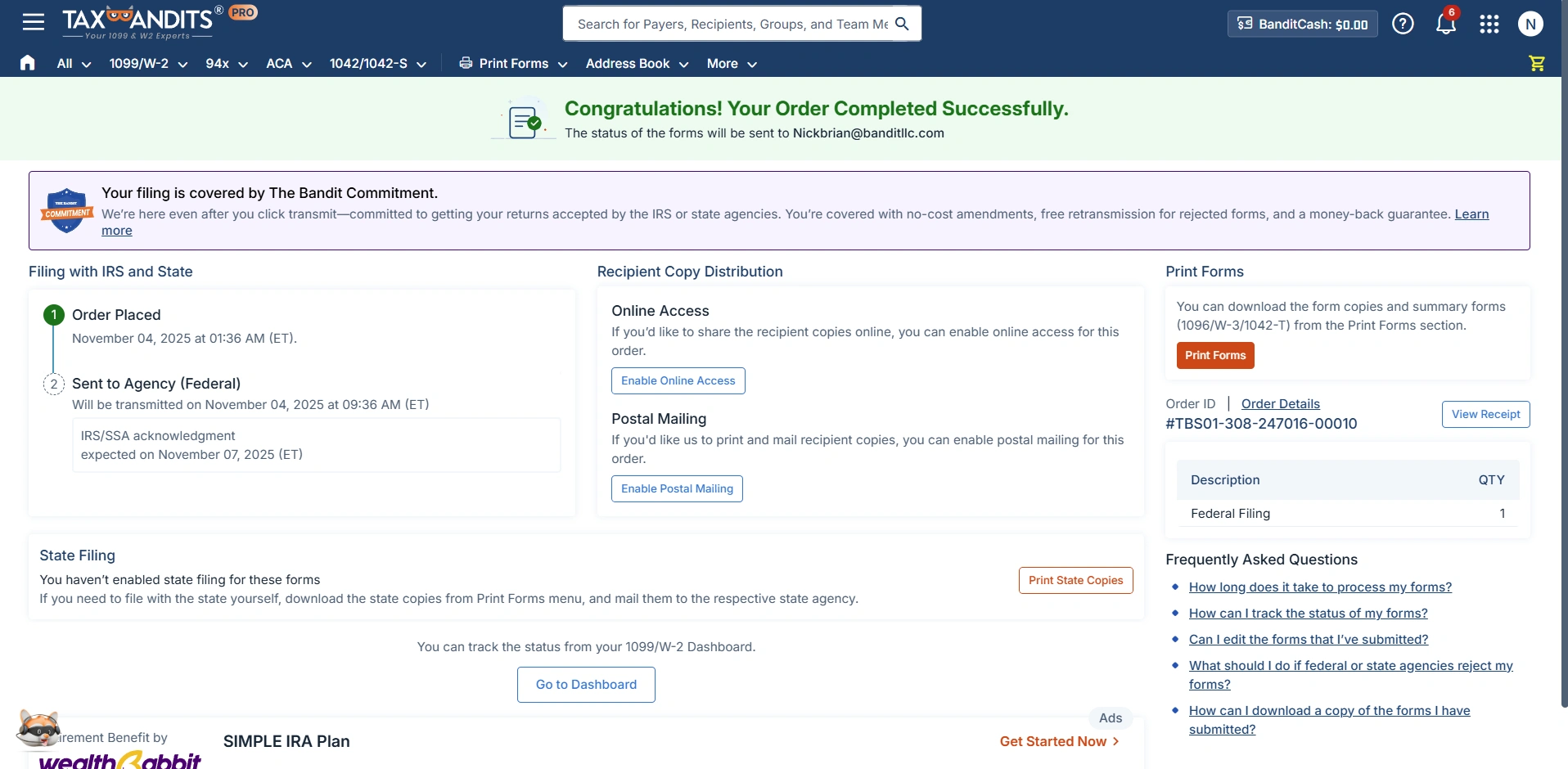
Task: Click the help question mark icon
Action: click(x=1403, y=24)
